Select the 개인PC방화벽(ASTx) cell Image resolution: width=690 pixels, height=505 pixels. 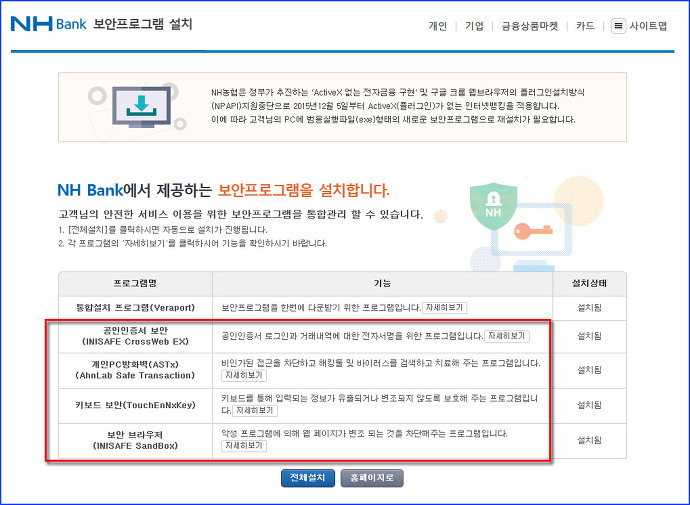pyautogui.click(x=136, y=370)
